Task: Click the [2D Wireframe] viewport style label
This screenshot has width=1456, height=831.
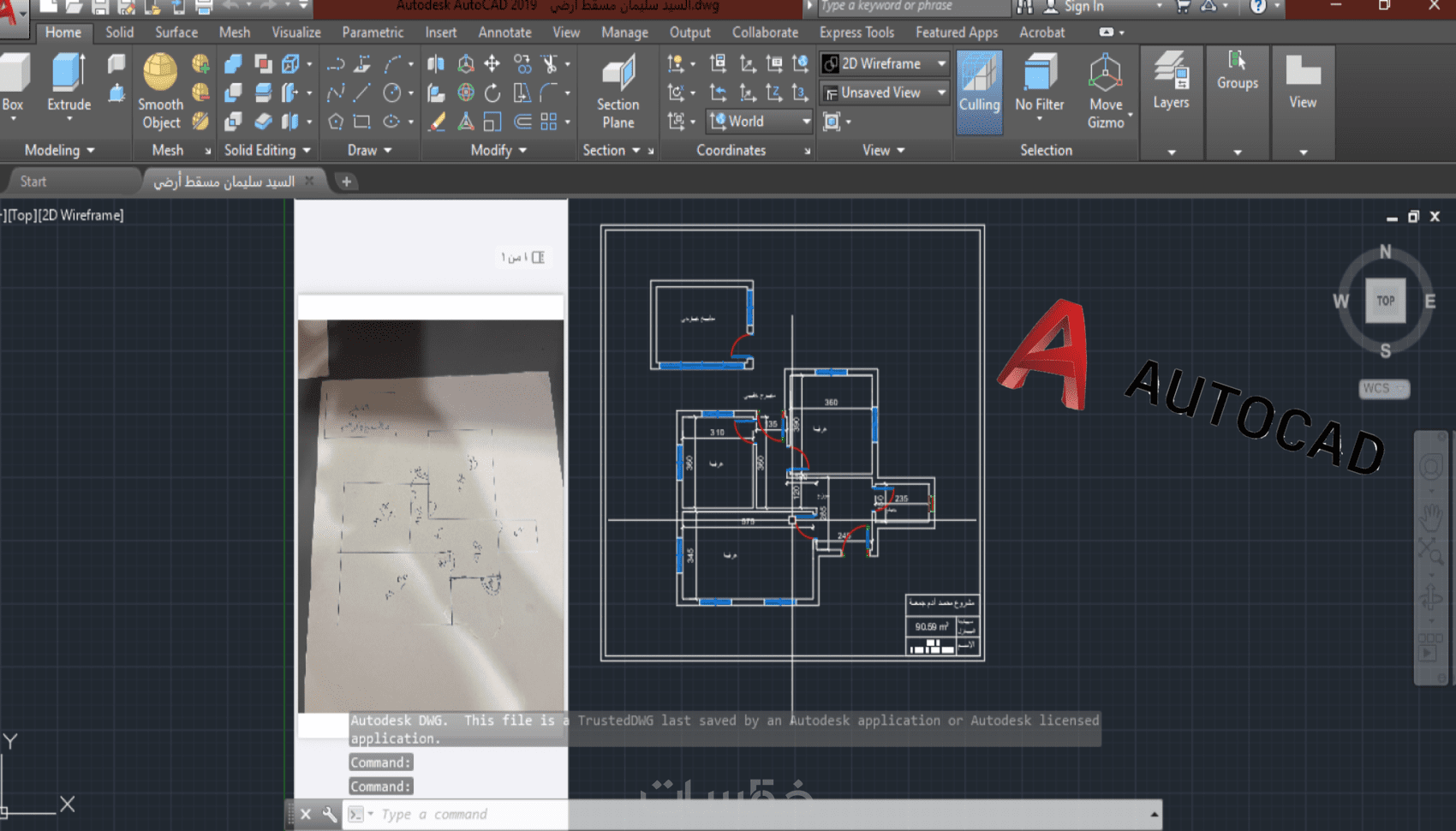Action: pos(81,215)
